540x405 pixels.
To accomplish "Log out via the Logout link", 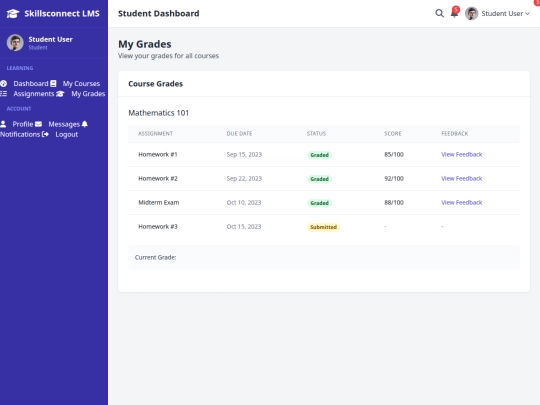I will click(x=67, y=134).
